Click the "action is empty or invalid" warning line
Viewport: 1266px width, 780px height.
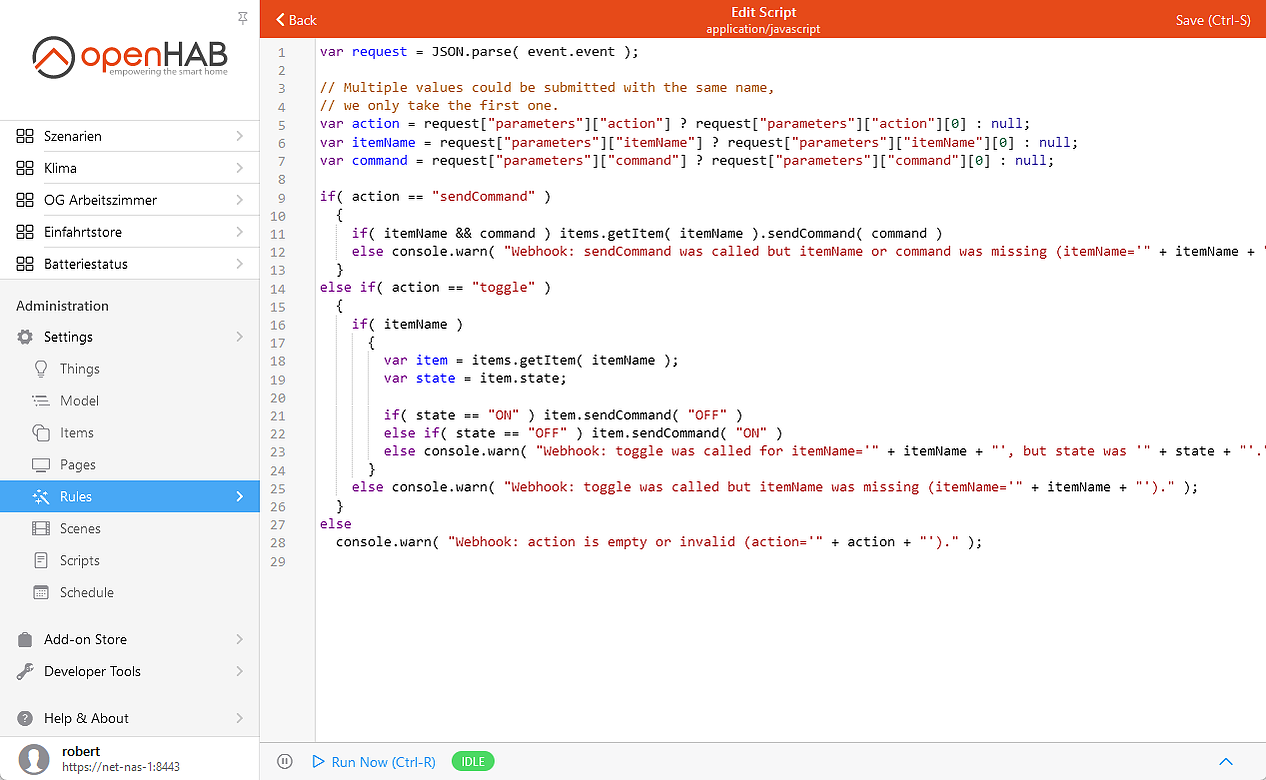[x=659, y=542]
